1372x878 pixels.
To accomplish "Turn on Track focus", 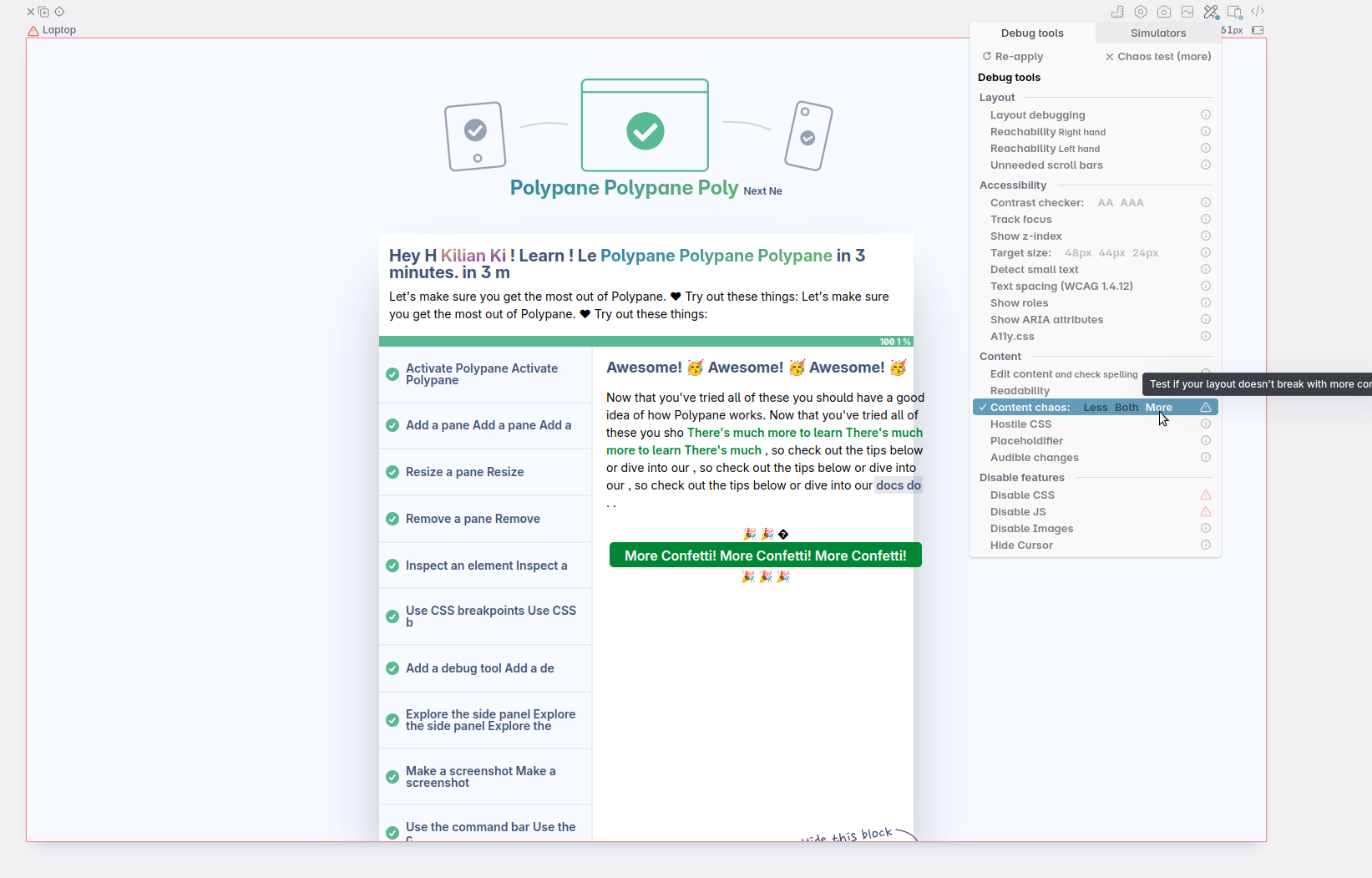I will click(1021, 220).
